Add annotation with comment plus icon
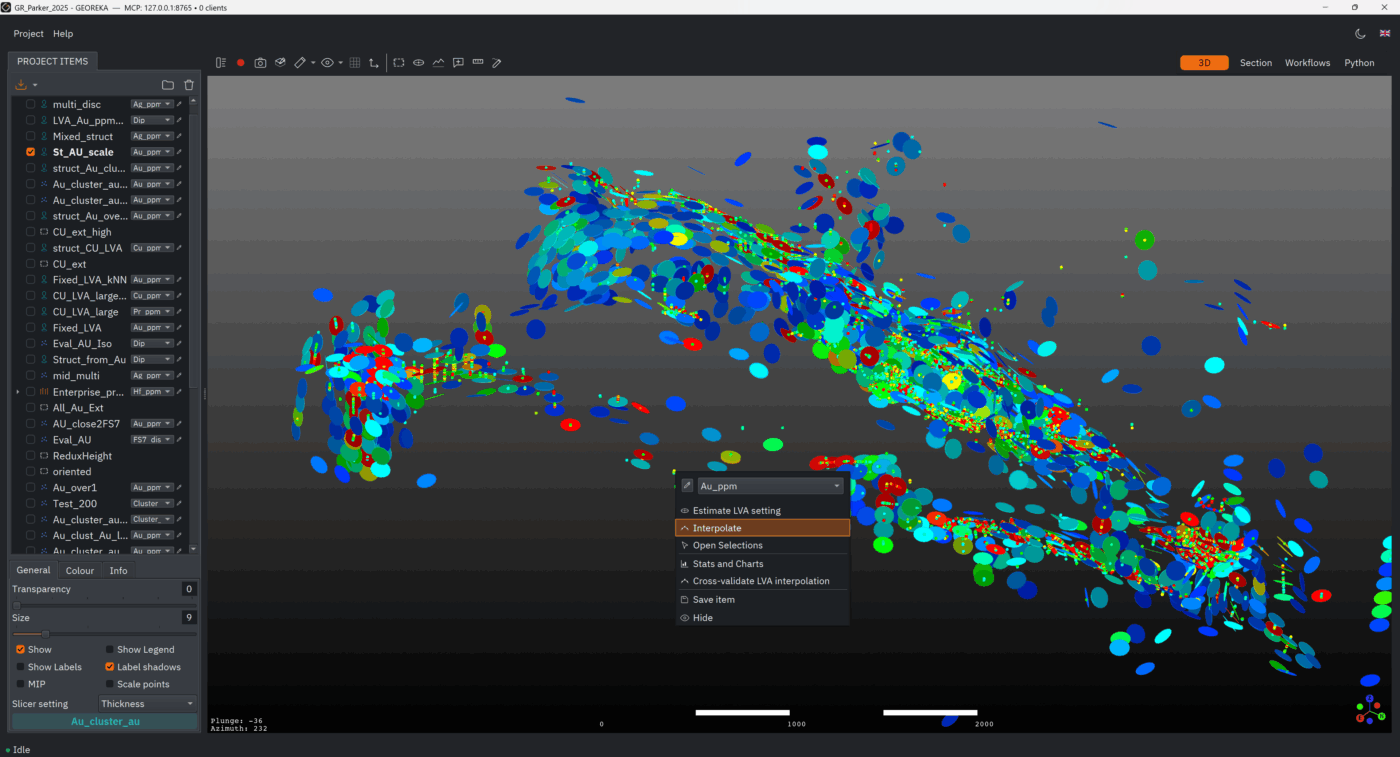 tap(458, 63)
